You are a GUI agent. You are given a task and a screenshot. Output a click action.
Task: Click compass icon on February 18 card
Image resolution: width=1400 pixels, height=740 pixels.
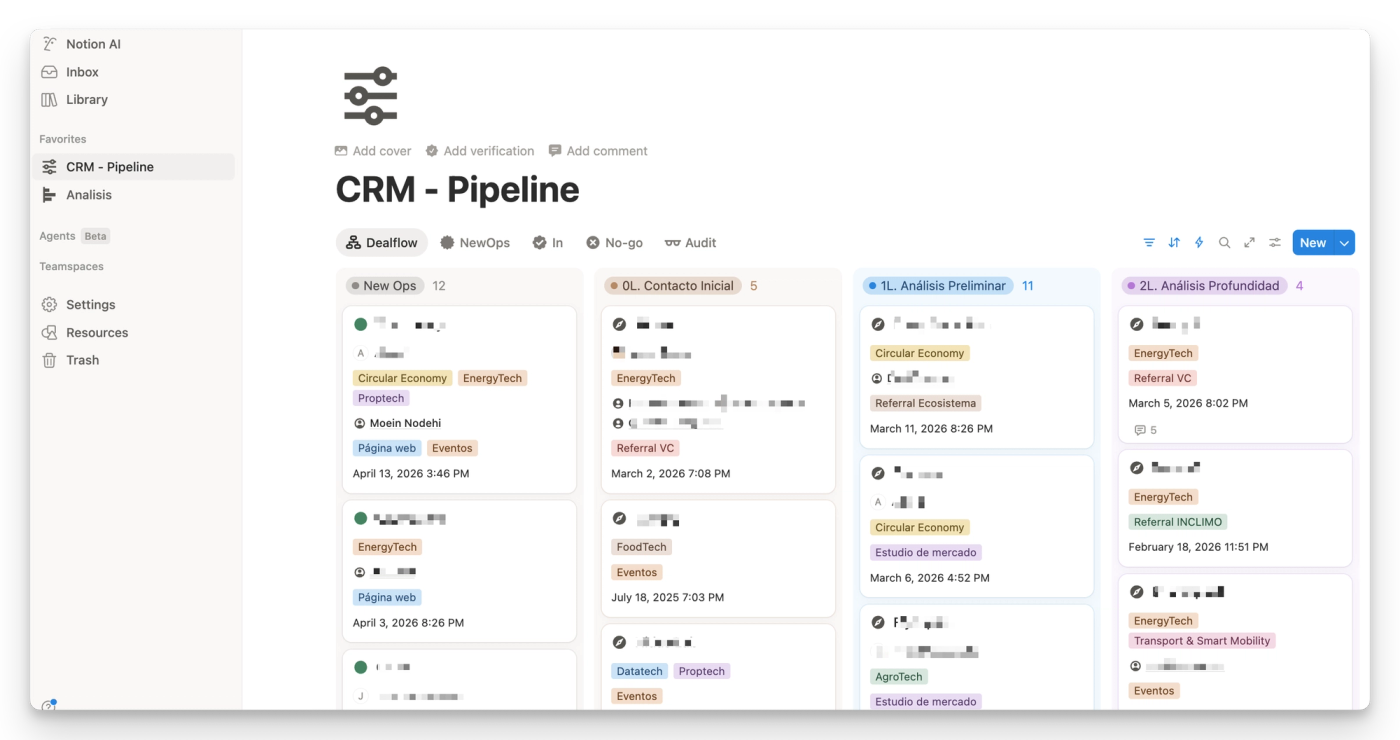tap(1136, 467)
